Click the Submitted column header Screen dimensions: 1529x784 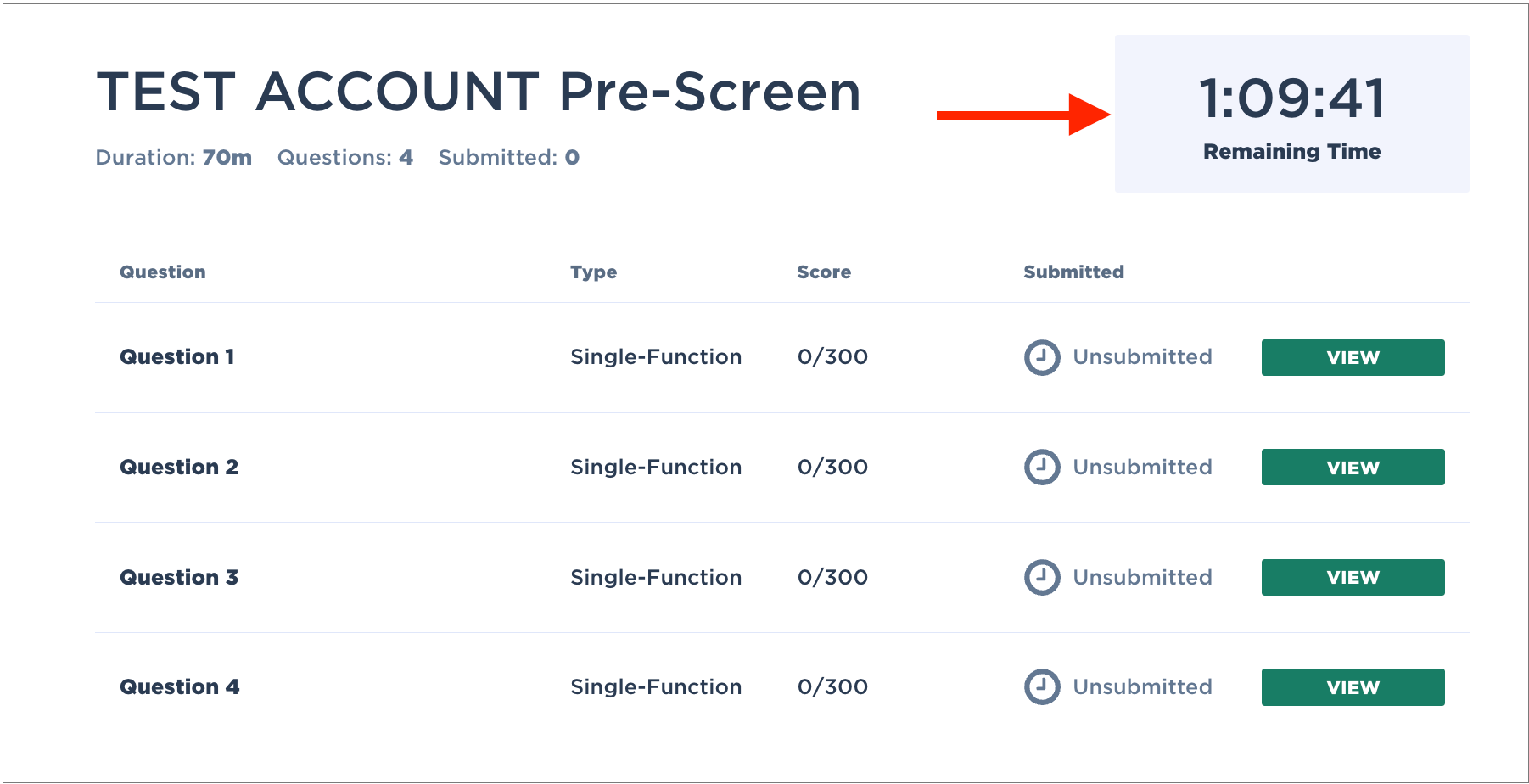1073,272
